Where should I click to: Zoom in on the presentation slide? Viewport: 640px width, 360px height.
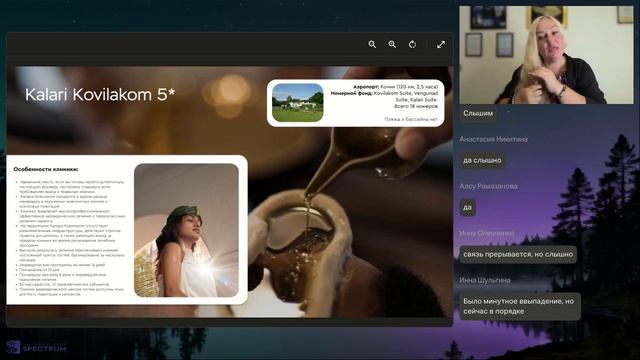tap(392, 44)
